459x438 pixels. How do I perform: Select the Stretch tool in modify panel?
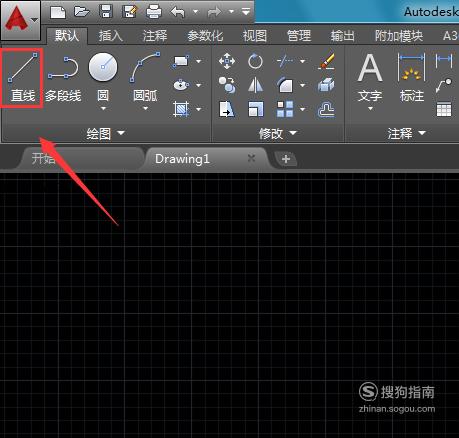point(227,109)
